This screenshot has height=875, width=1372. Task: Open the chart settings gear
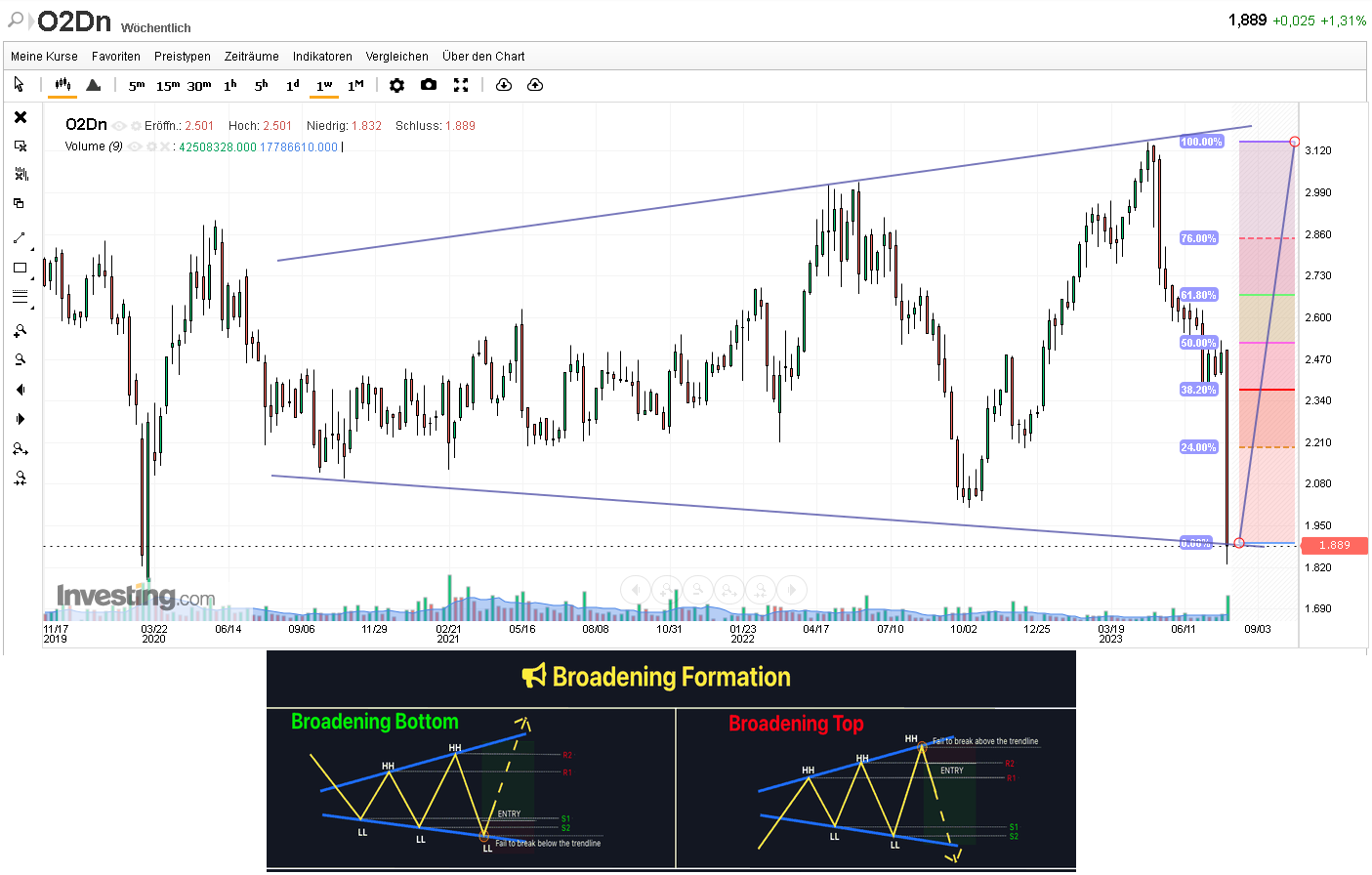[x=397, y=85]
